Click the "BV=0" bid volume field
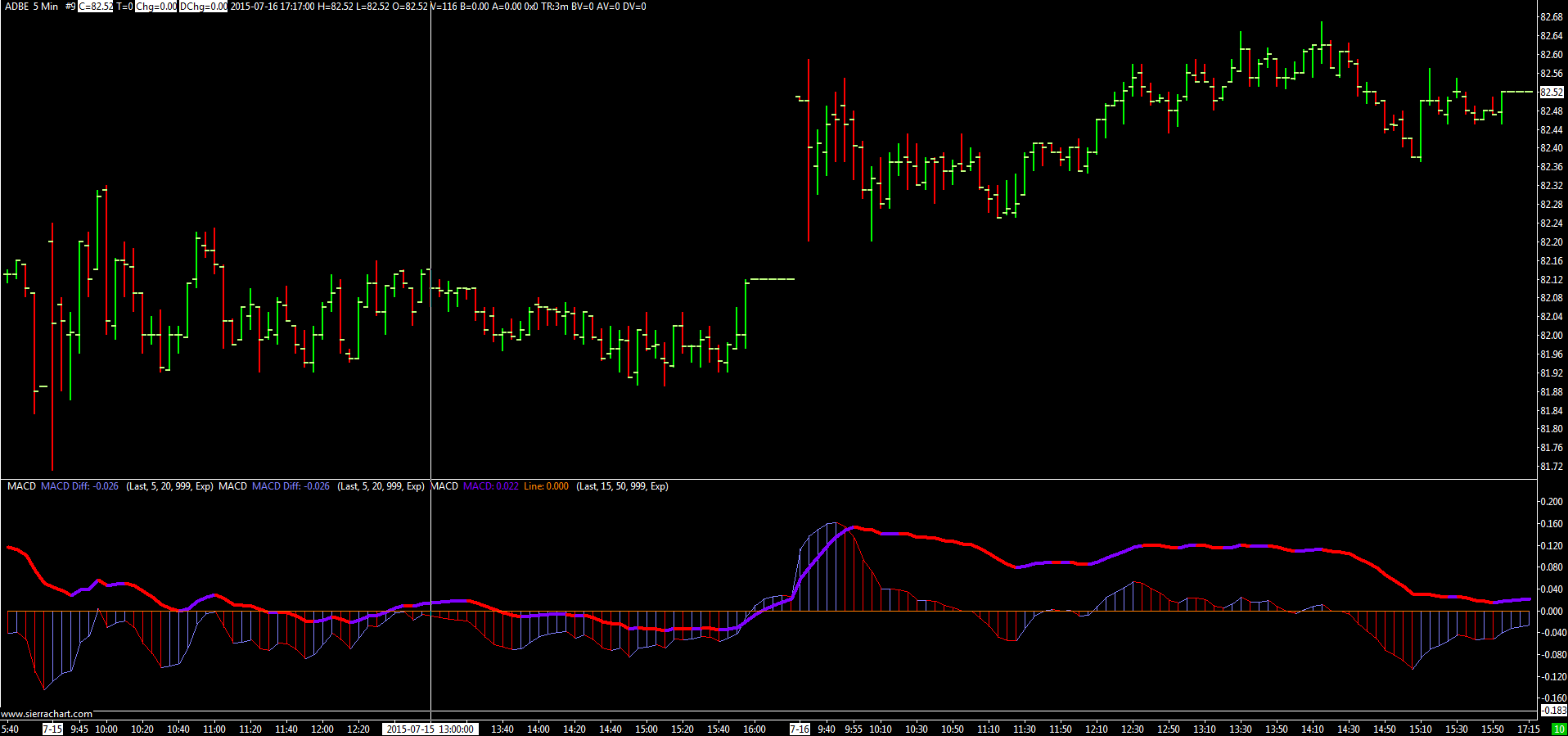The width and height of the screenshot is (1568, 736). [x=582, y=7]
